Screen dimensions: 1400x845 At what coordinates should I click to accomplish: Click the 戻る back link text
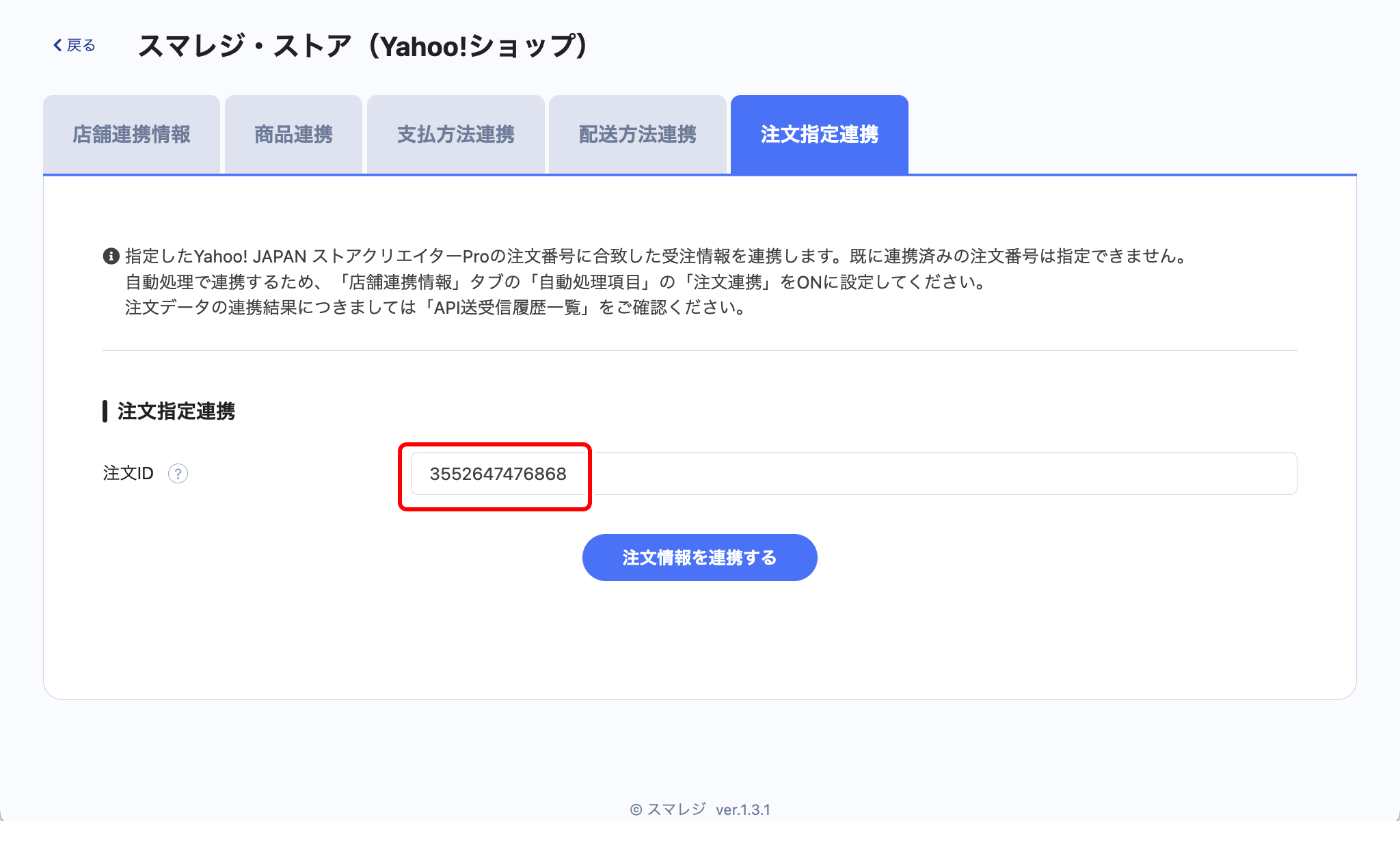81,45
